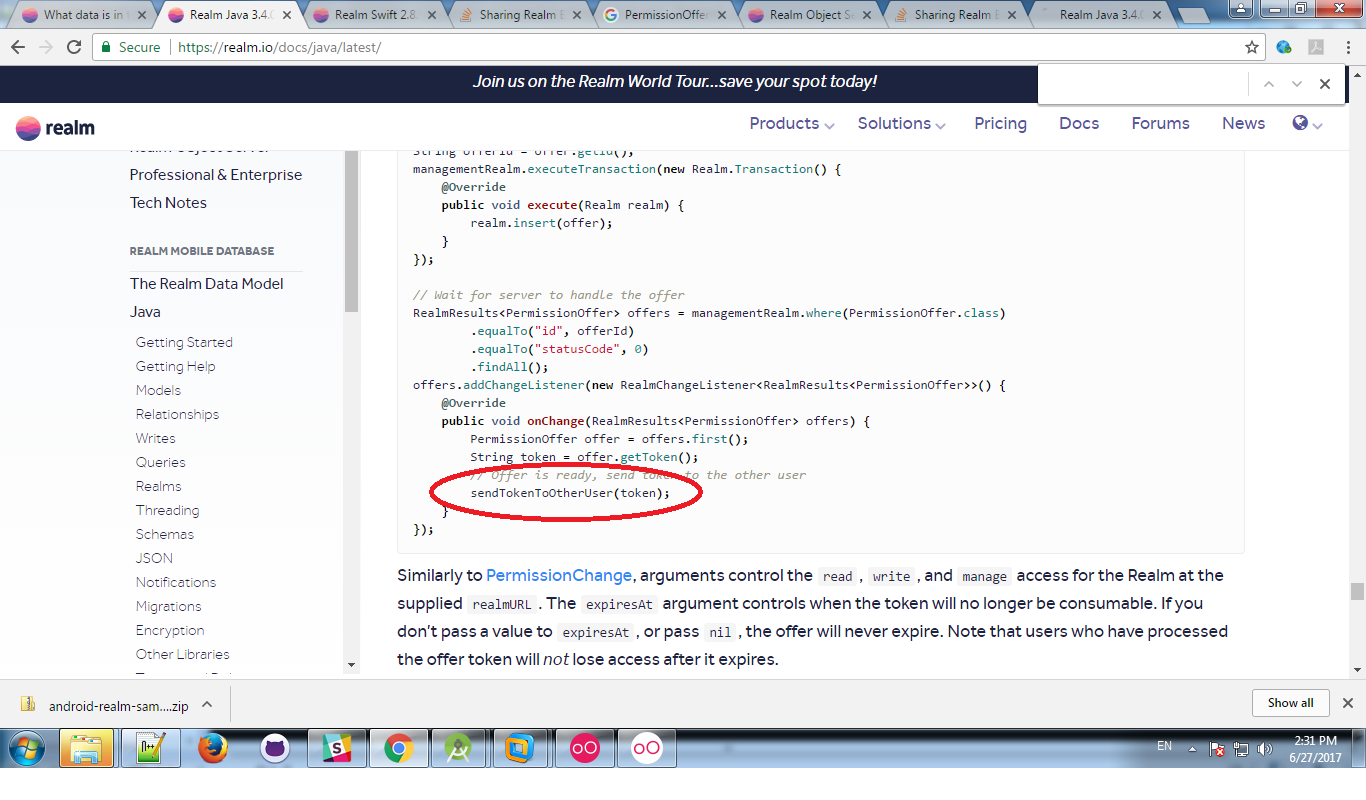Open Slack from the taskbar
The height and width of the screenshot is (800, 1366).
coord(336,748)
